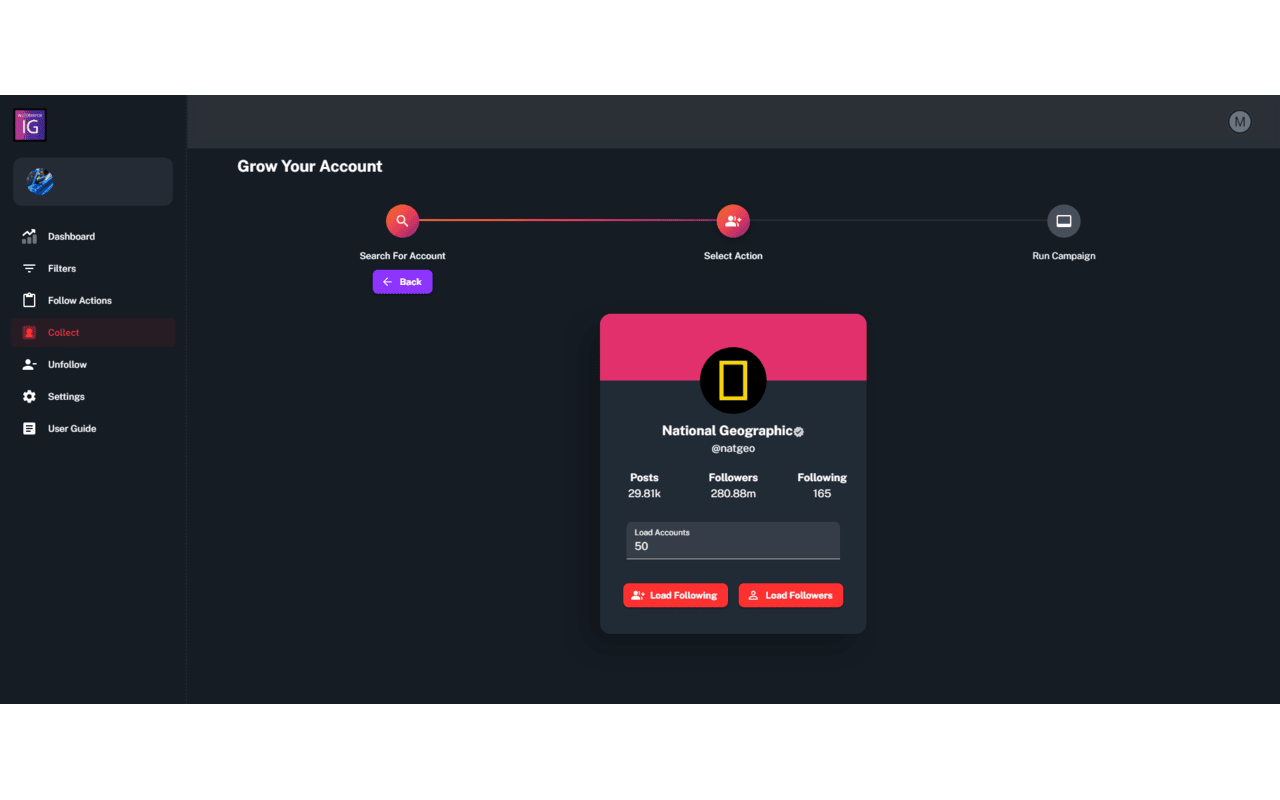Click the Select Action step label
The height and width of the screenshot is (800, 1280).
(x=733, y=256)
